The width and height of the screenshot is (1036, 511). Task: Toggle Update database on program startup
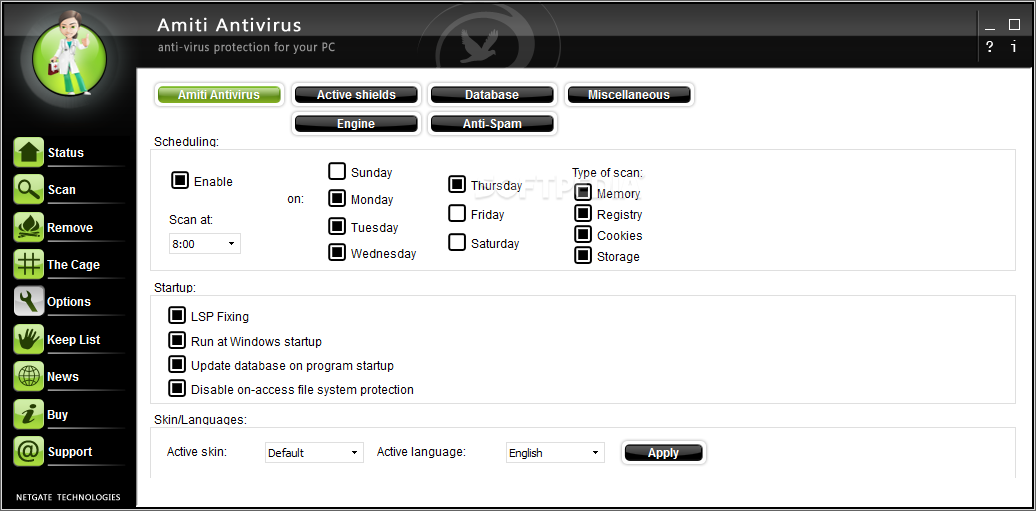(177, 364)
